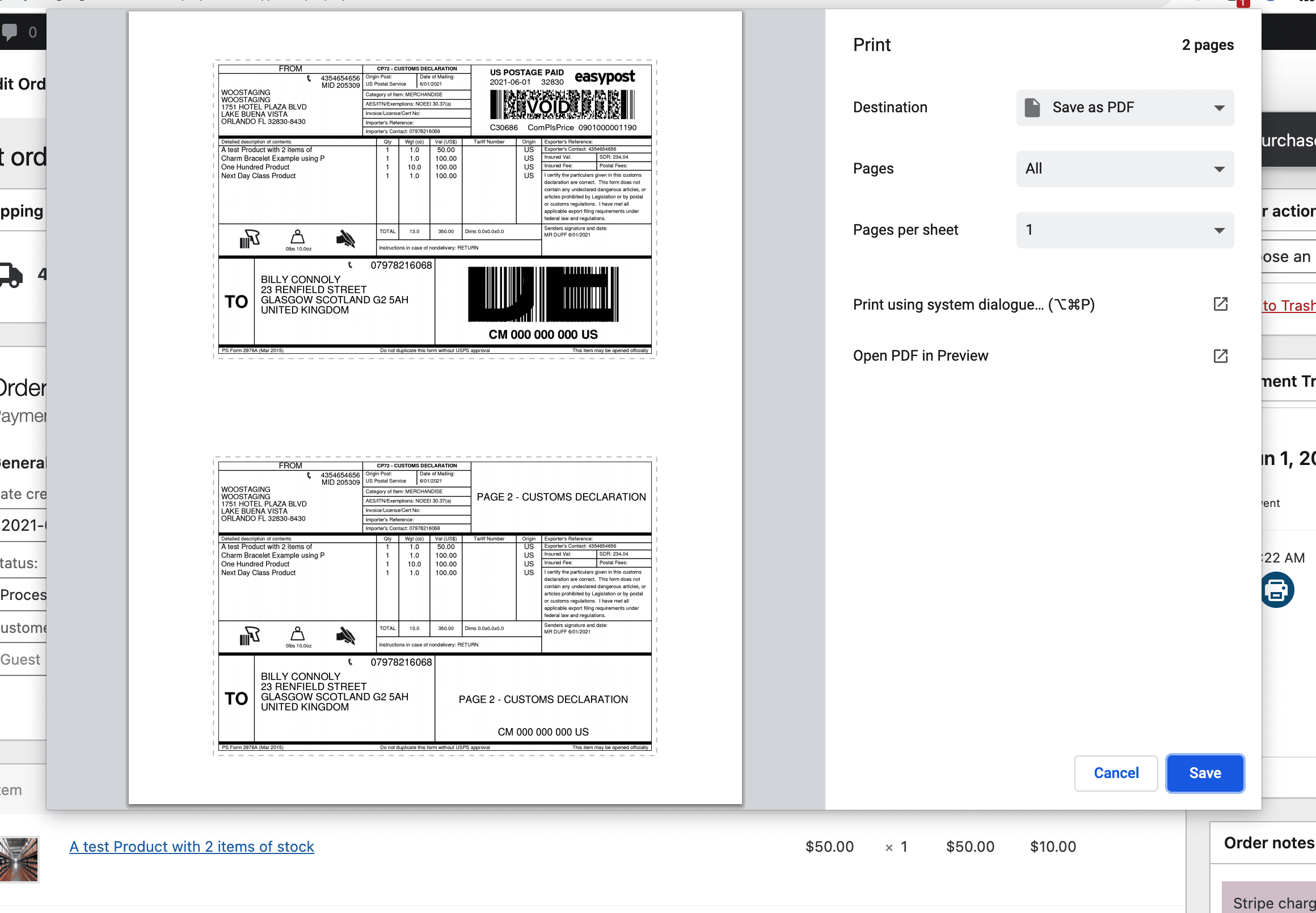Click the shipping truck icon on the order page

click(x=11, y=275)
